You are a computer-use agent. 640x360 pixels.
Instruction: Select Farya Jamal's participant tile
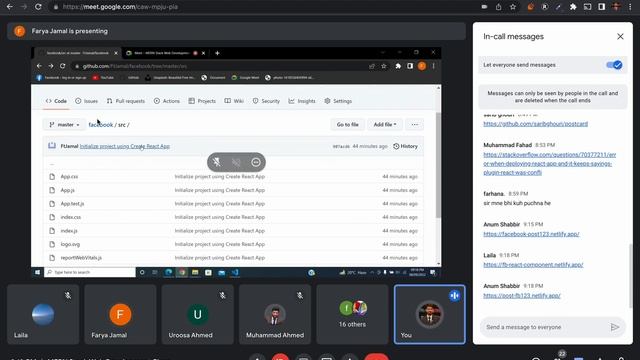pyautogui.click(x=120, y=314)
